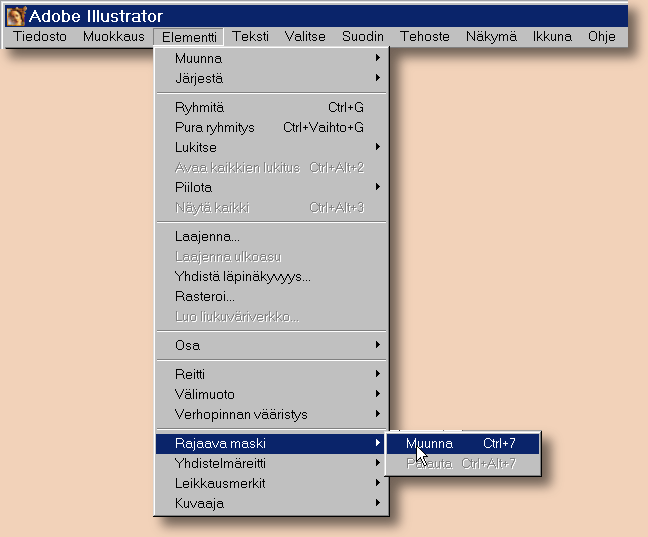Open the Ikkuna menu
This screenshot has height=537, width=648.
click(x=552, y=37)
